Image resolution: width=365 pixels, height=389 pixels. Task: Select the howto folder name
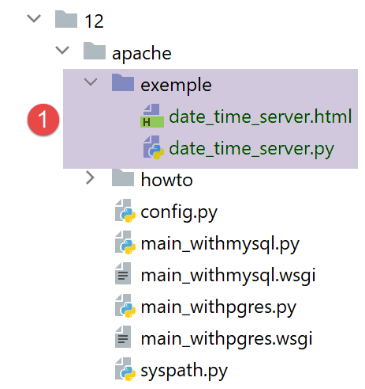tap(167, 180)
